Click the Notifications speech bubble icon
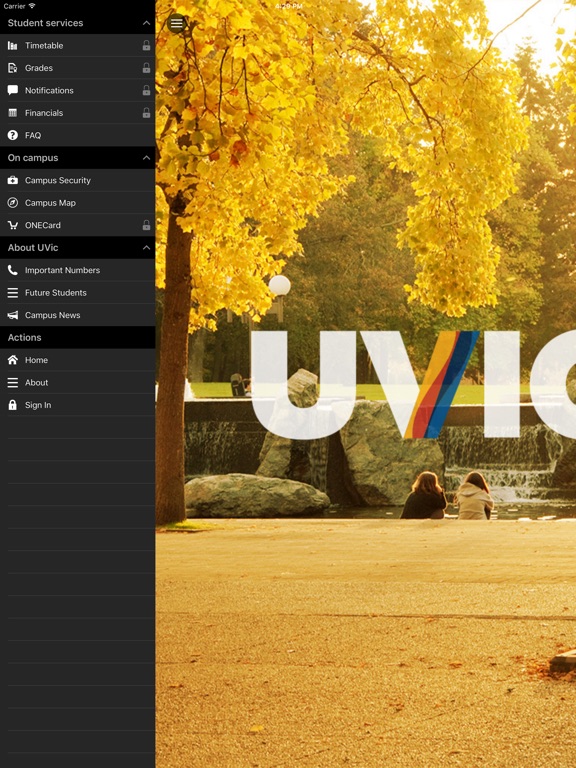This screenshot has width=576, height=768. pos(13,90)
